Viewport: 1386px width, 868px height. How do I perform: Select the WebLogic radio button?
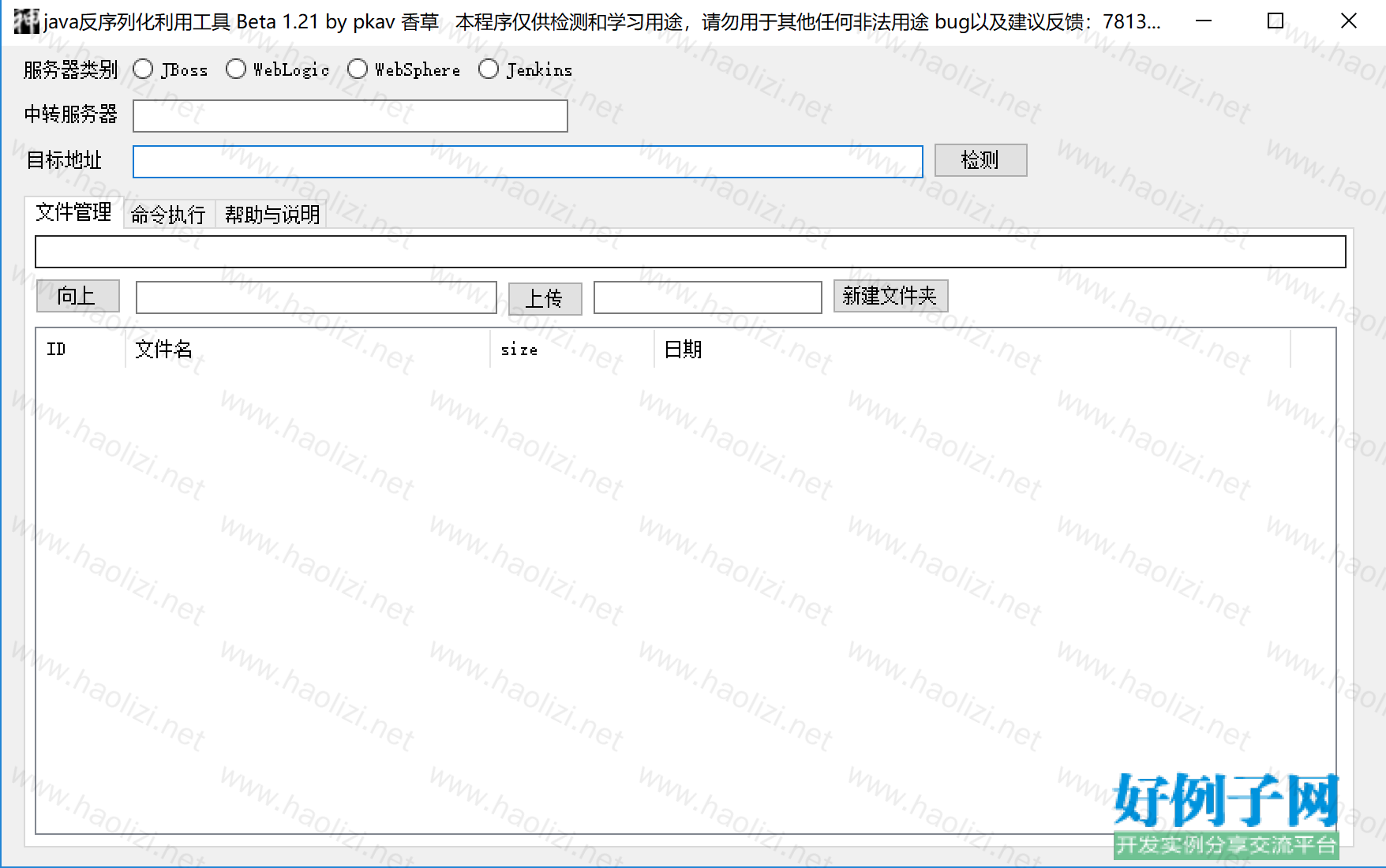tap(236, 69)
